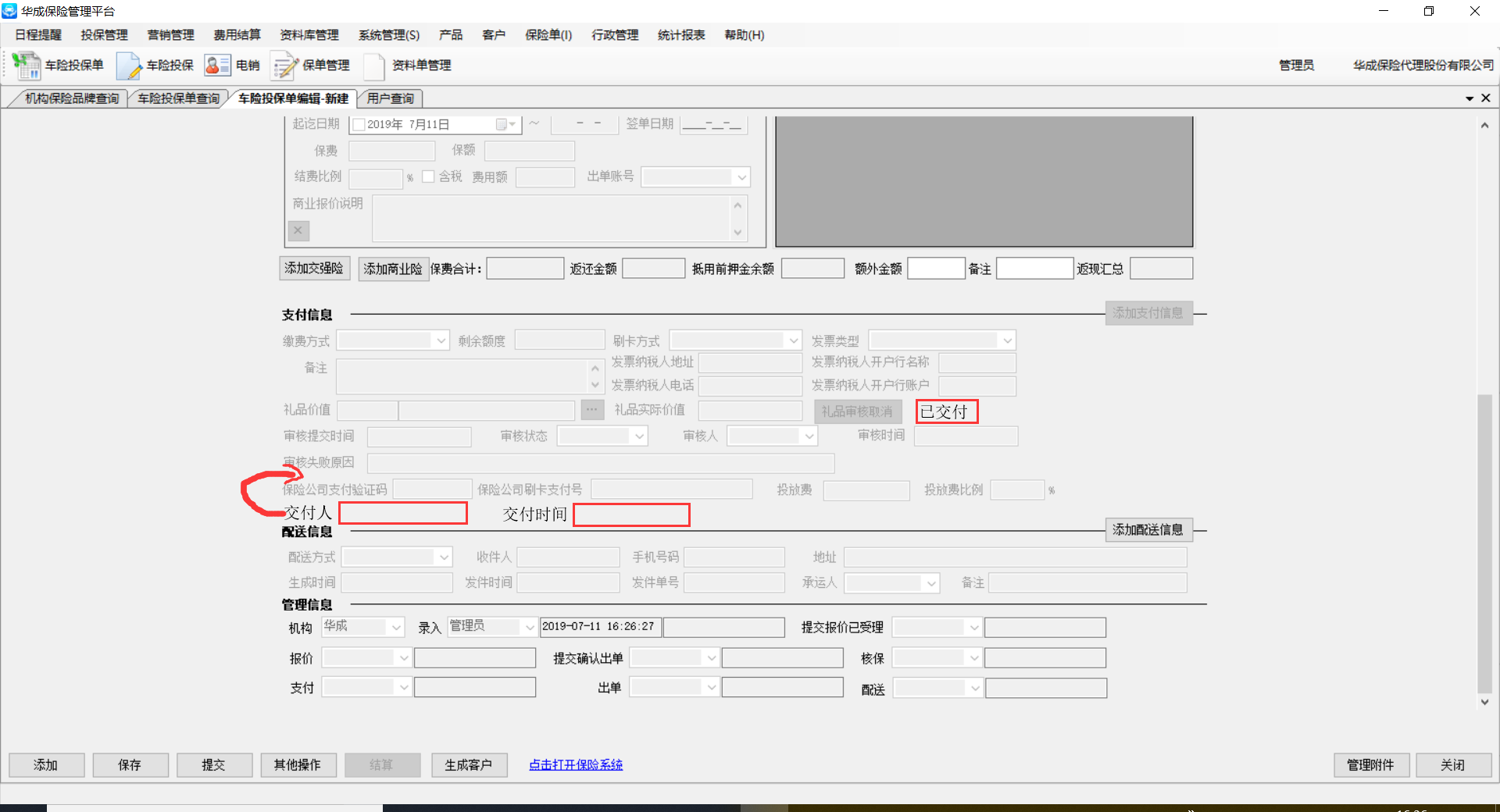
Task: Click the 添加配送信息 button
Action: click(1148, 530)
